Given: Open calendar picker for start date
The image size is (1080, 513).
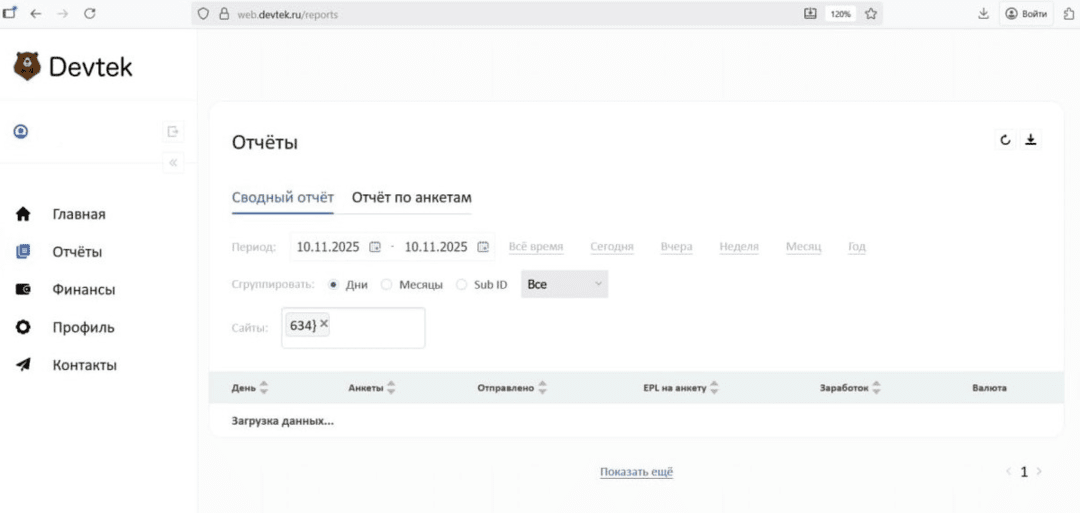Looking at the screenshot, I should [375, 247].
